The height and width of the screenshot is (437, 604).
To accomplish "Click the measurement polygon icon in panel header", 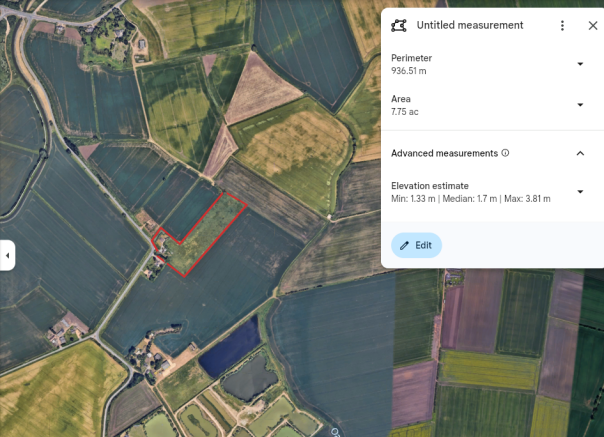I will [x=399, y=25].
